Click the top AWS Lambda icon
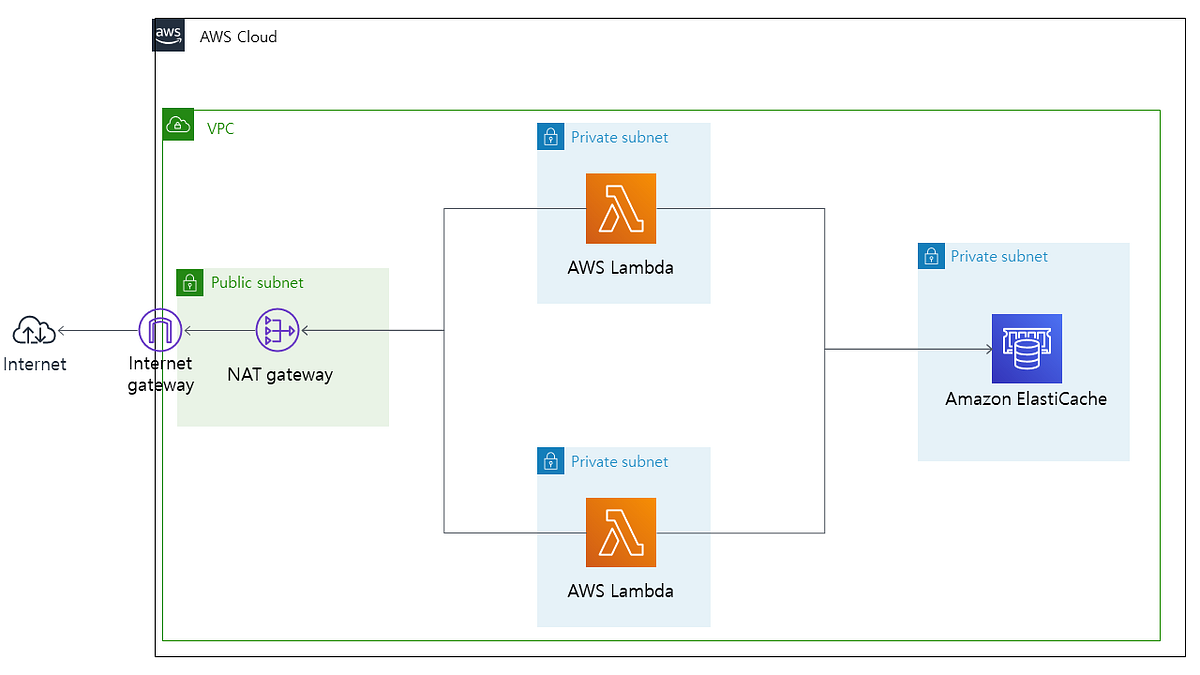Viewport: 1200px width, 675px height. pos(622,208)
